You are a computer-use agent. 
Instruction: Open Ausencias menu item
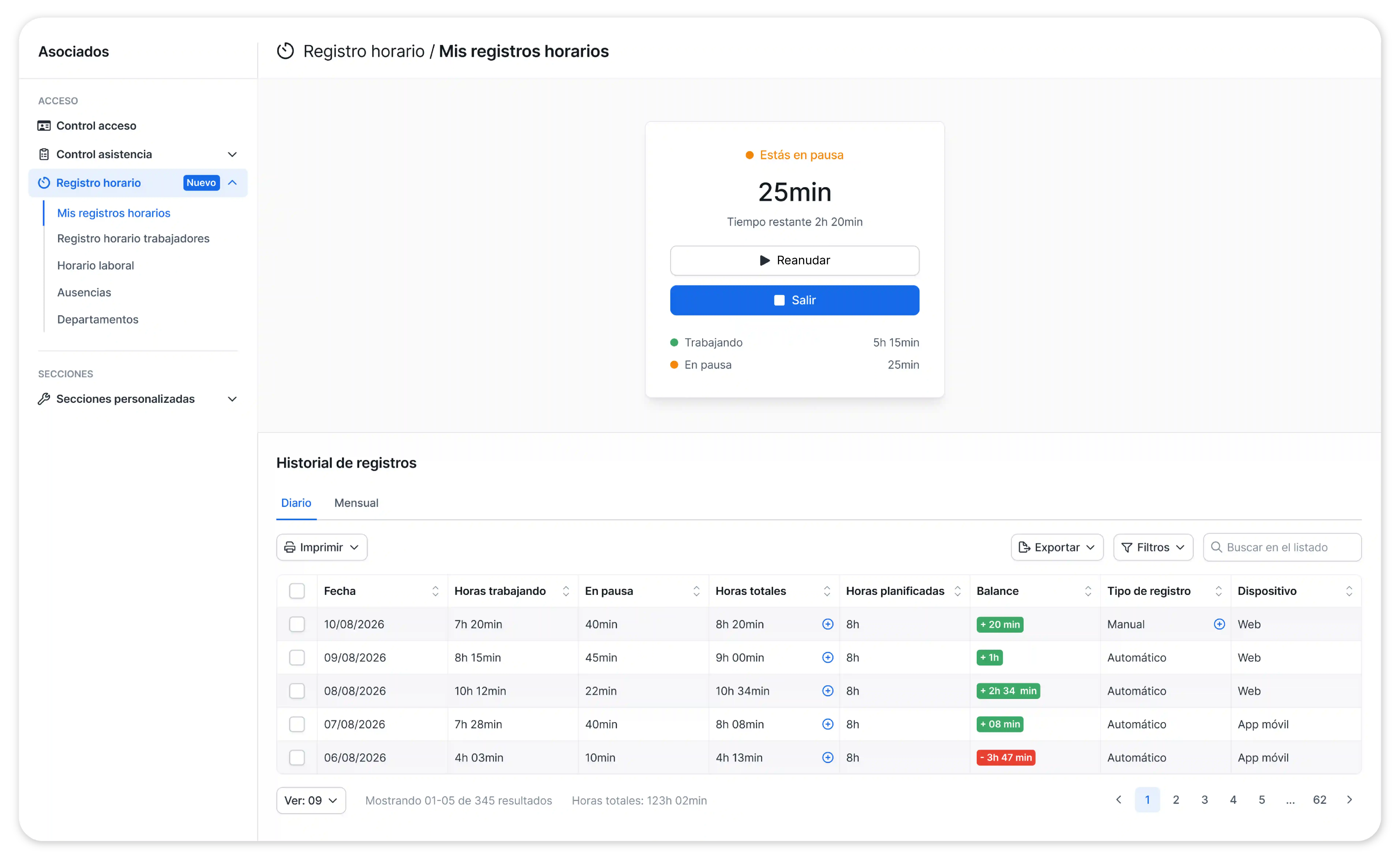pyautogui.click(x=84, y=292)
